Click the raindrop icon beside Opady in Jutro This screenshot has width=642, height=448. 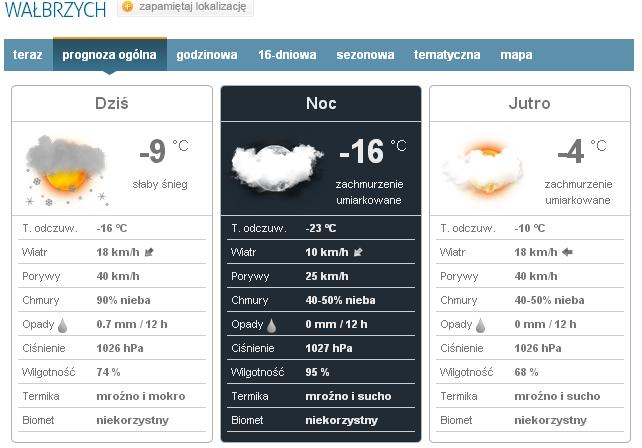click(480, 325)
